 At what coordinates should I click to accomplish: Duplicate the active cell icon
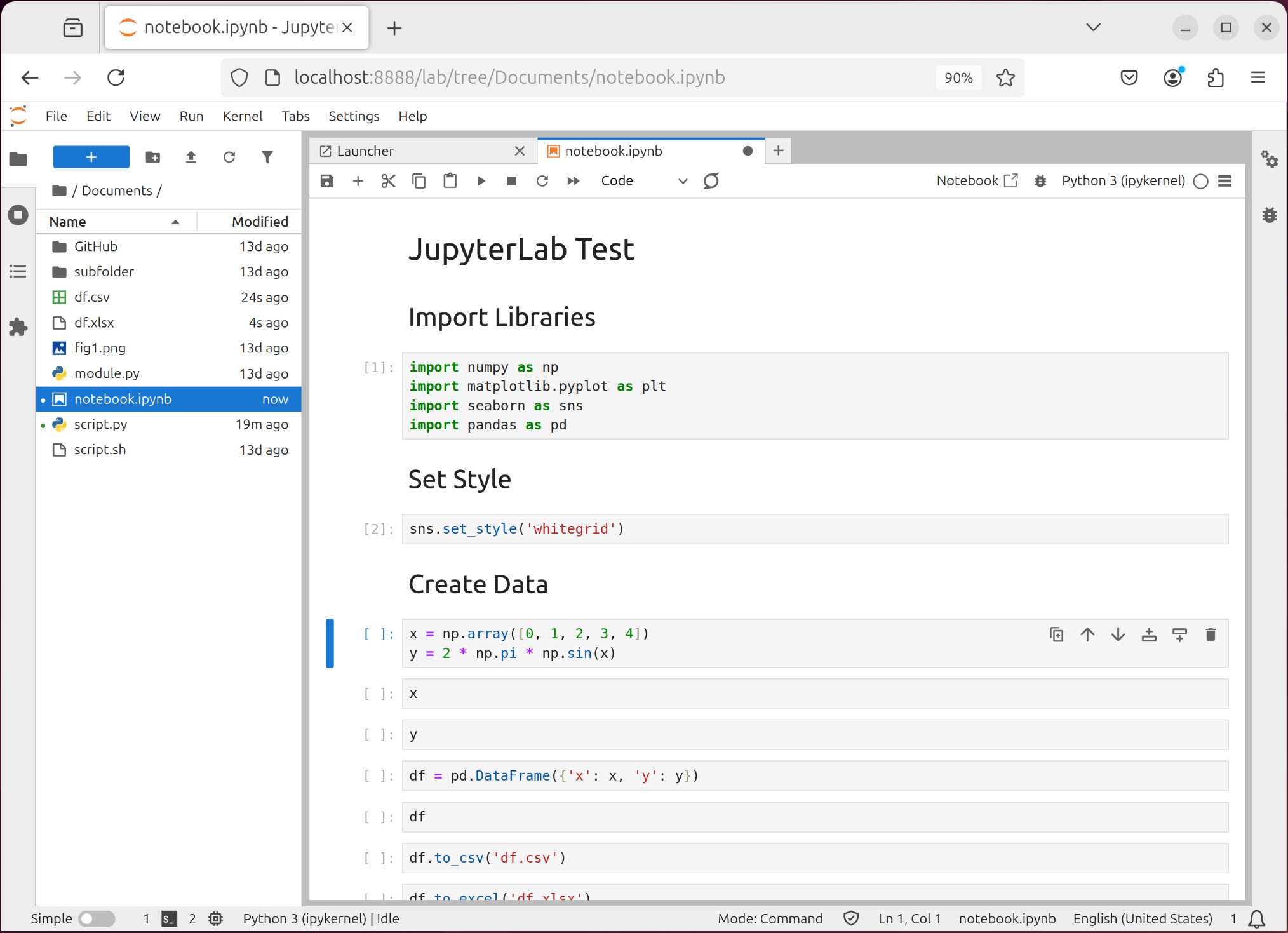pos(1057,634)
